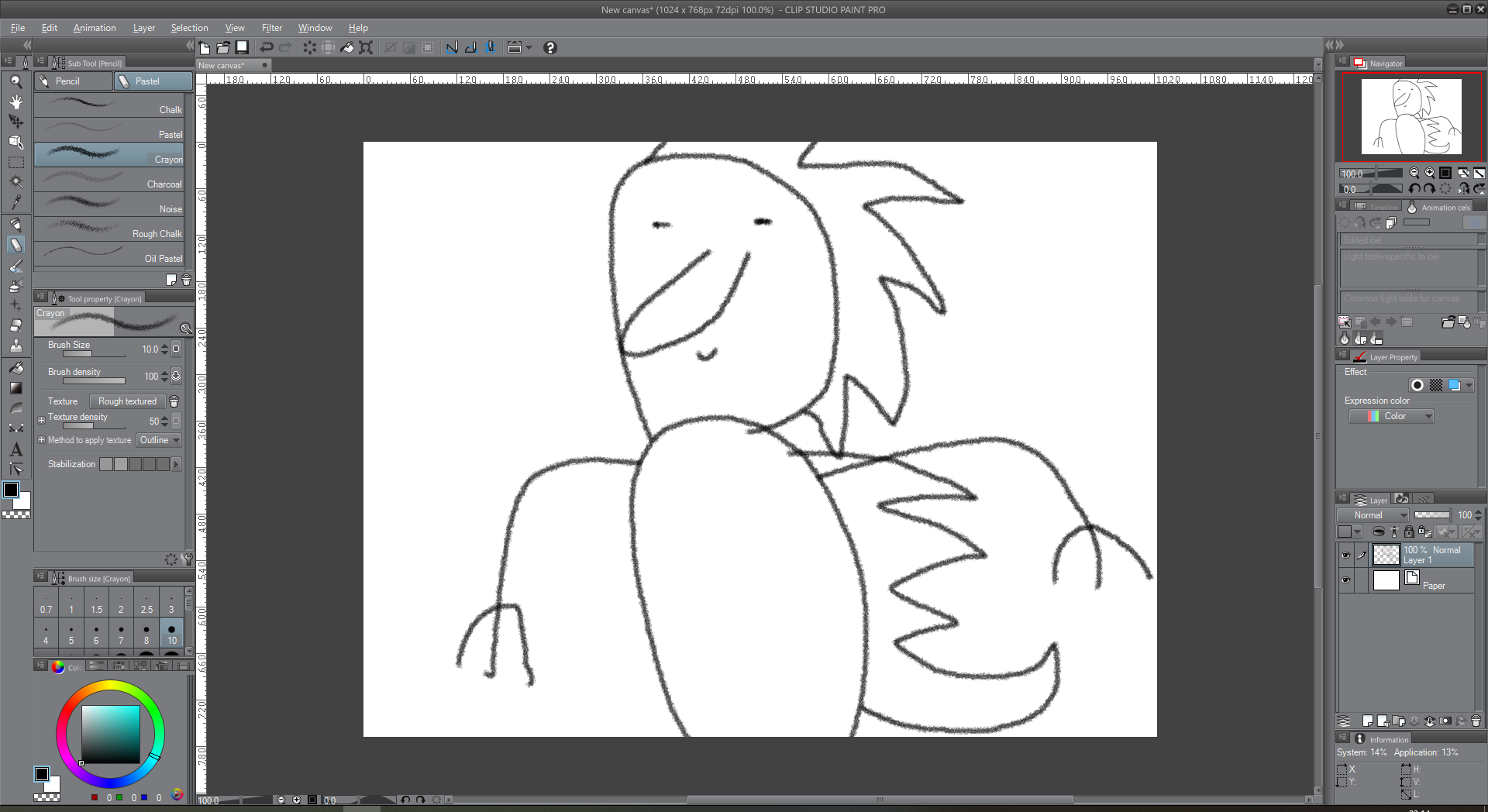
Task: Open Help with the question mark icon
Action: [550, 48]
